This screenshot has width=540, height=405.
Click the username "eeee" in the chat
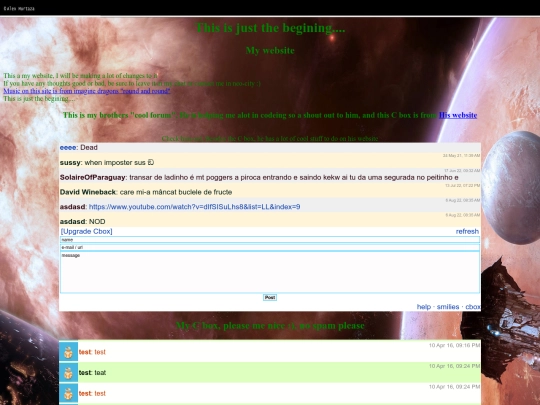68,147
